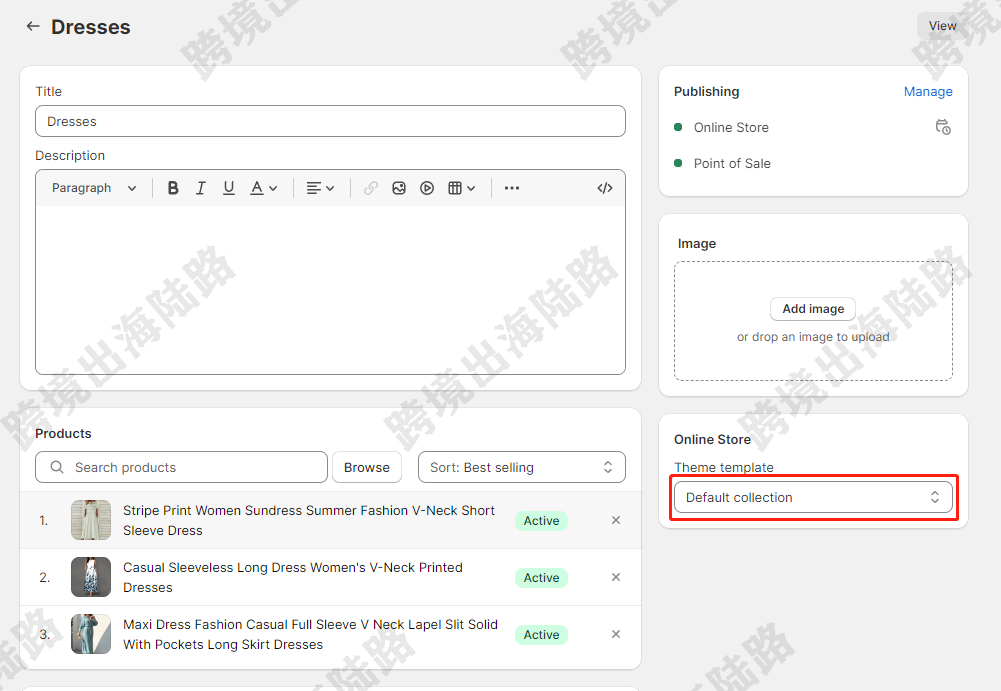This screenshot has width=1001, height=691.
Task: Click the underline formatting icon
Action: [229, 188]
